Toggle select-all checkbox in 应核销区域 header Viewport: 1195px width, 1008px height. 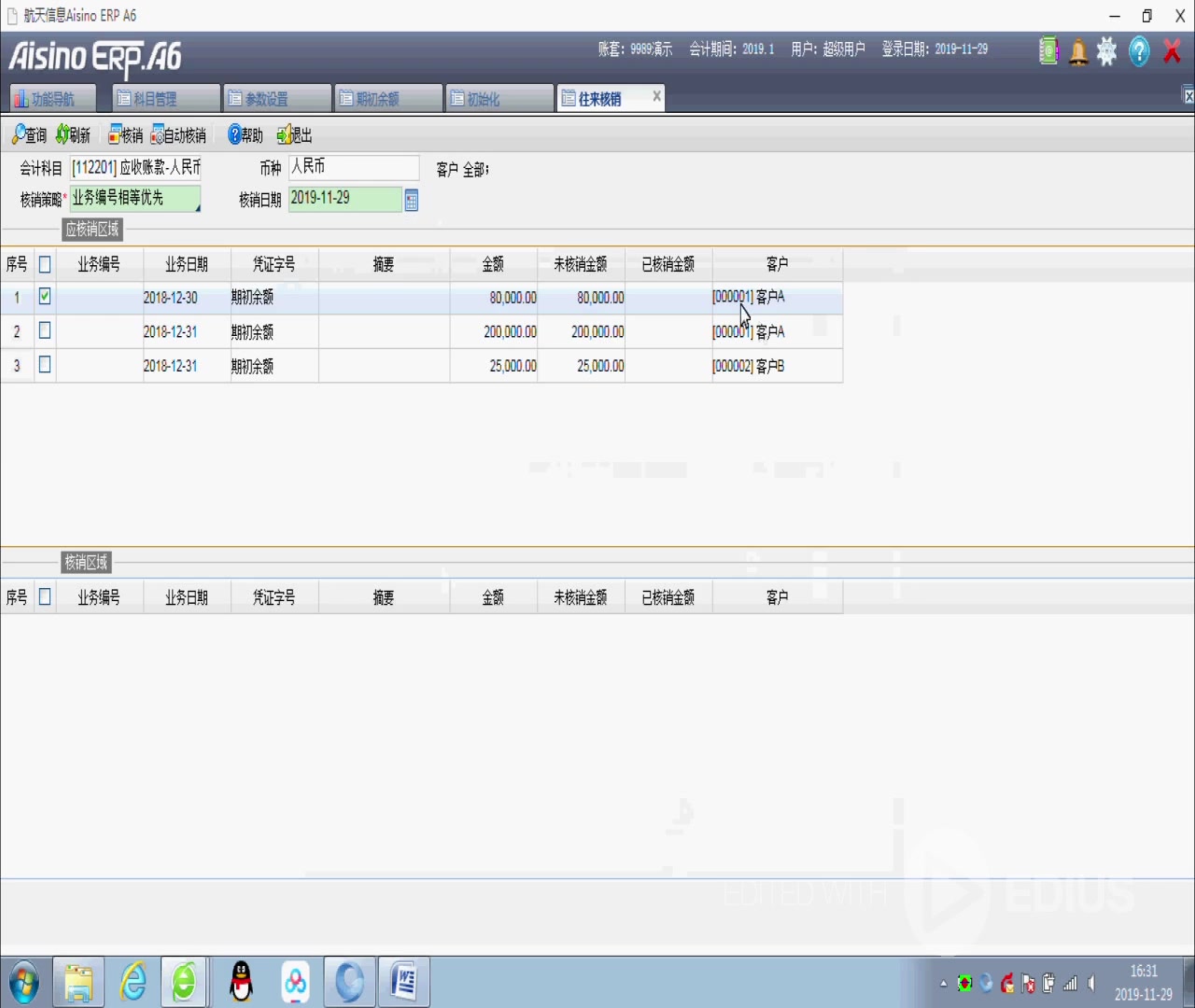tap(45, 264)
